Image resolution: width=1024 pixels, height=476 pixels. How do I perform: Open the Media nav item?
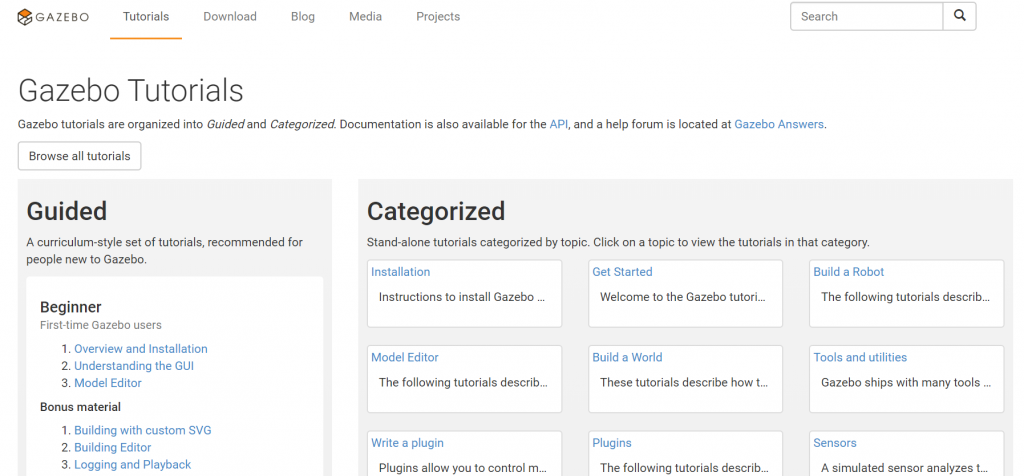pyautogui.click(x=366, y=16)
